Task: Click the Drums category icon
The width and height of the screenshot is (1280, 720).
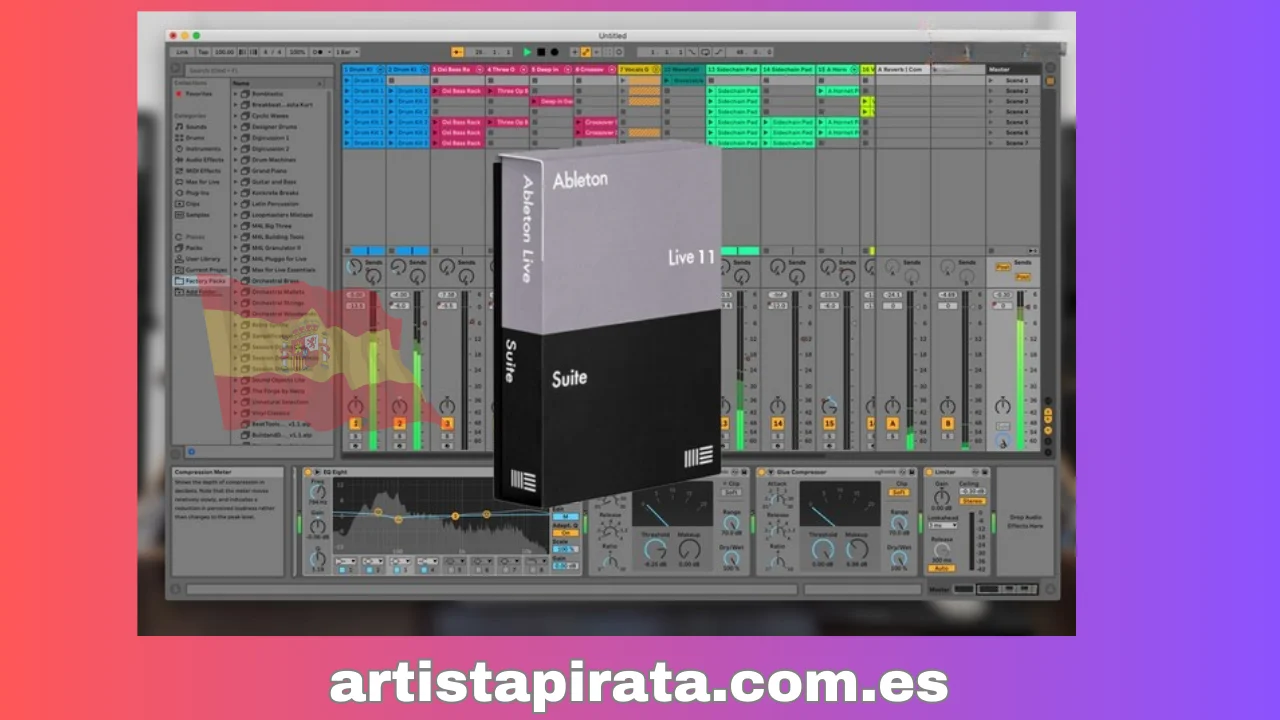Action: point(179,138)
